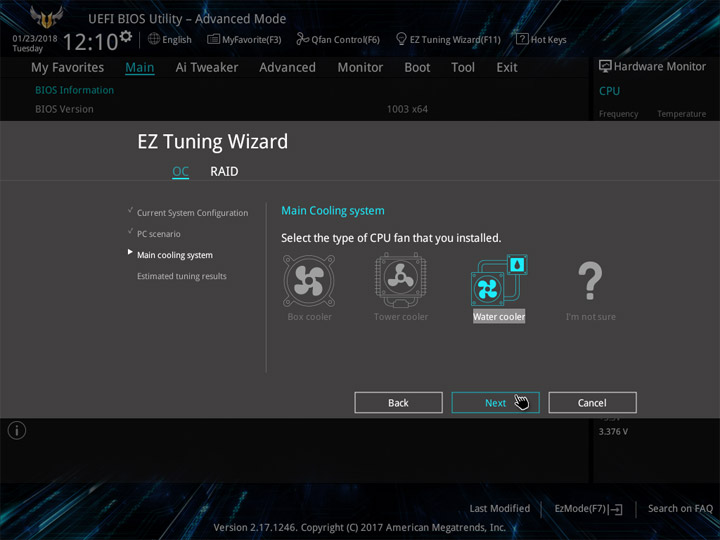Open time settings gear icon
Image resolution: width=720 pixels, height=540 pixels.
click(125, 36)
